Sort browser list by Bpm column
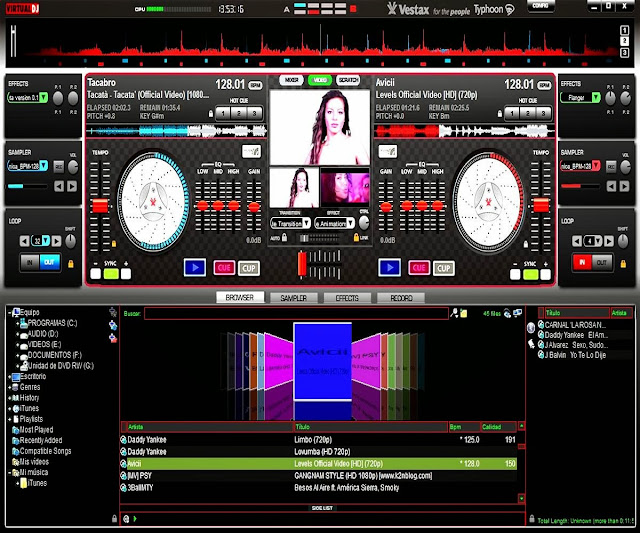 pos(464,427)
